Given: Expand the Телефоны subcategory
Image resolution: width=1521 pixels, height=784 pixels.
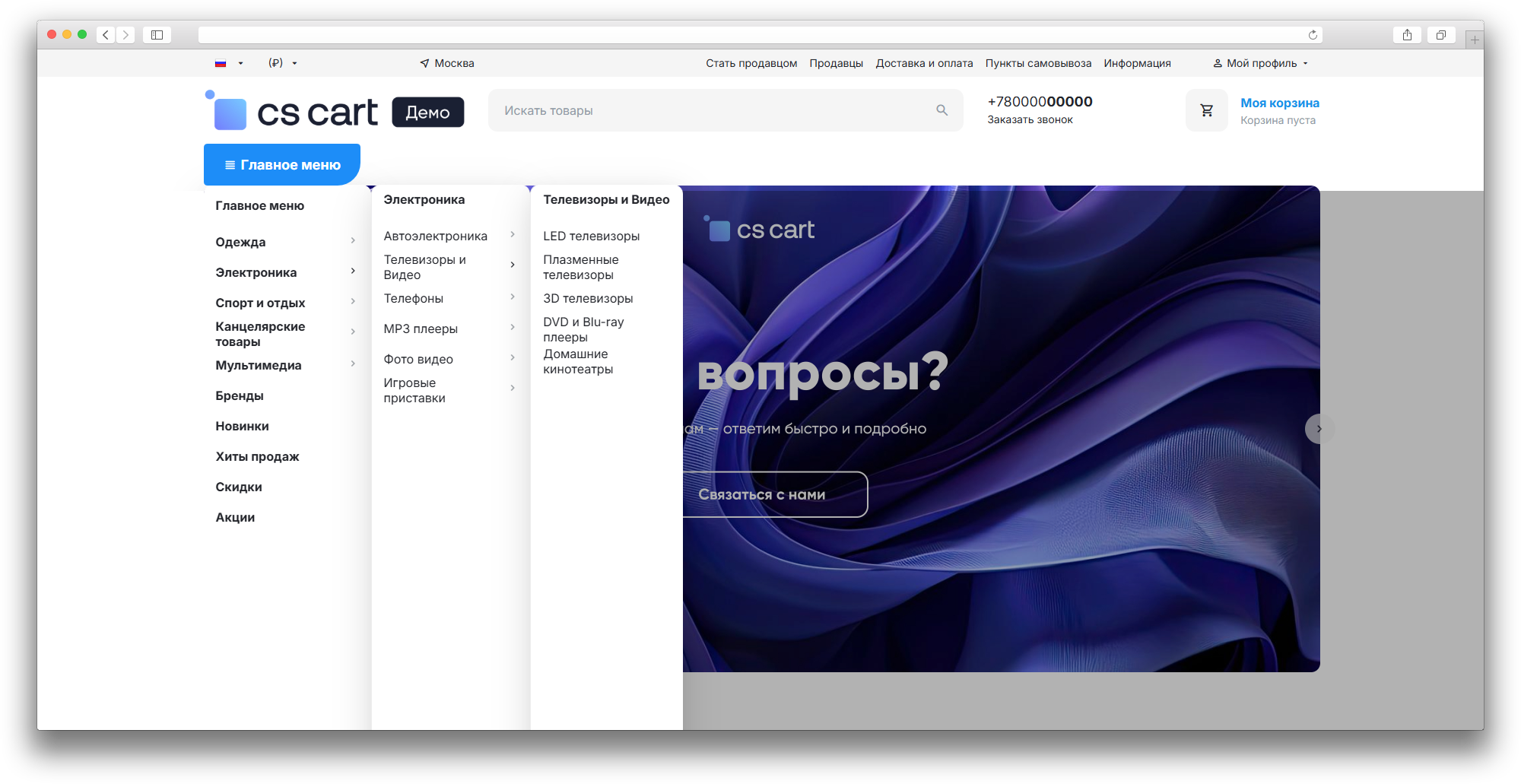Looking at the screenshot, I should [449, 298].
